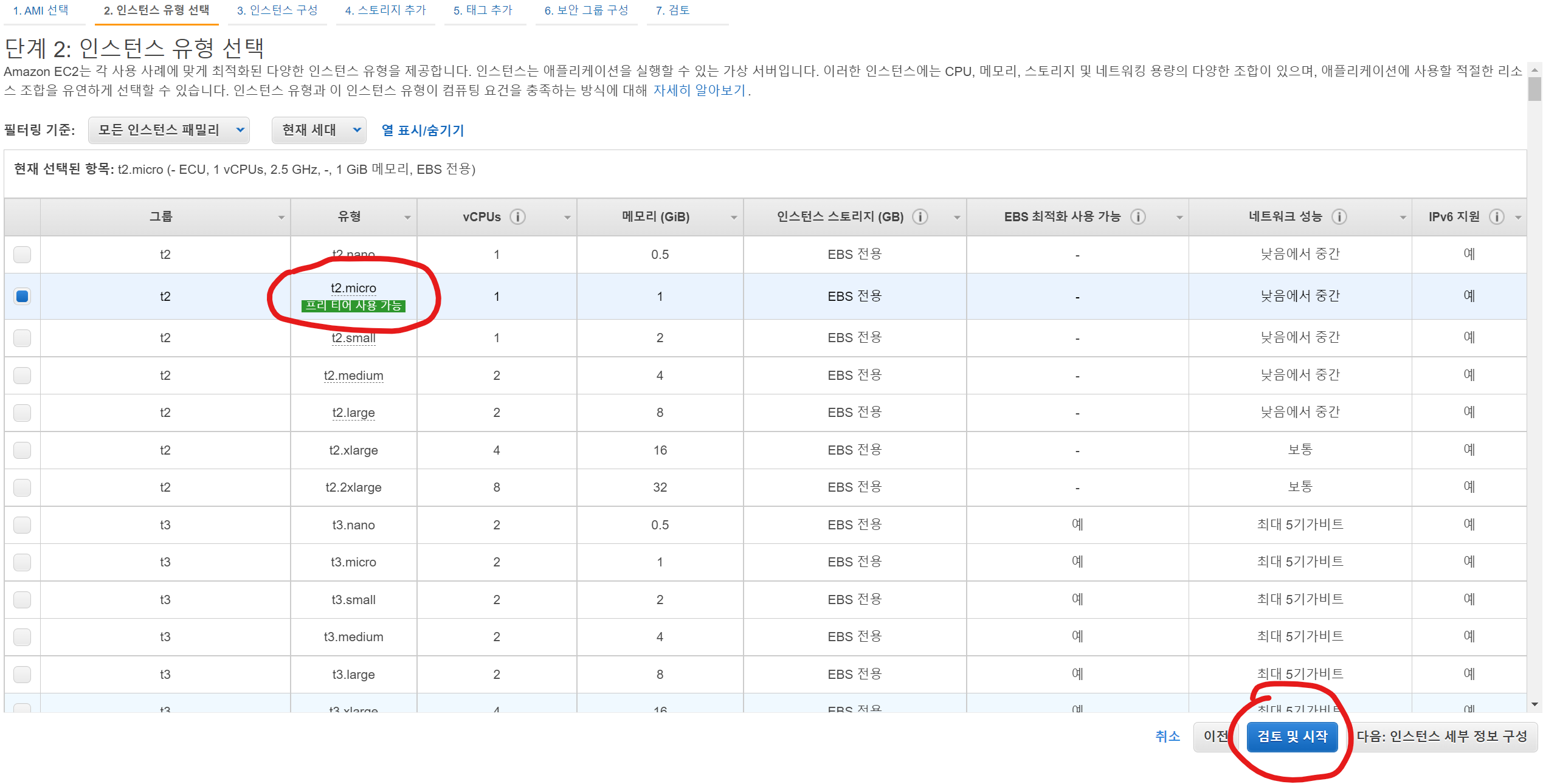Image resolution: width=1543 pixels, height=784 pixels.
Task: Click the 검토 및 시작 button
Action: tap(1292, 737)
